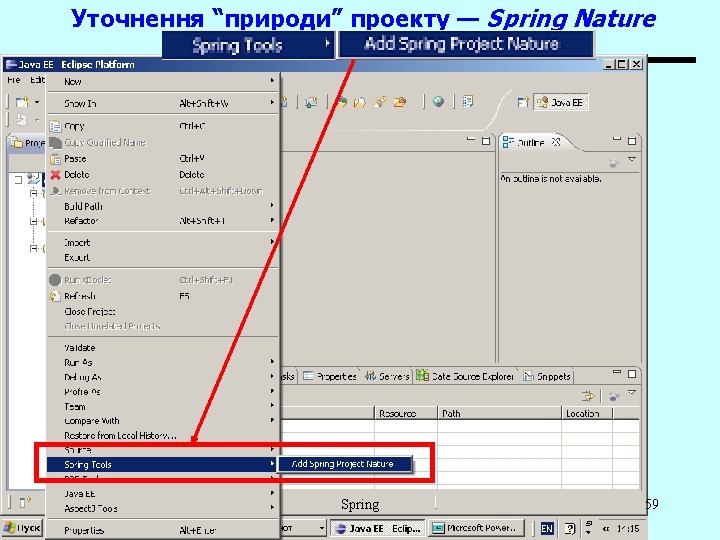Open New wizard dropdown arrow
The image size is (720, 540).
click(37, 102)
